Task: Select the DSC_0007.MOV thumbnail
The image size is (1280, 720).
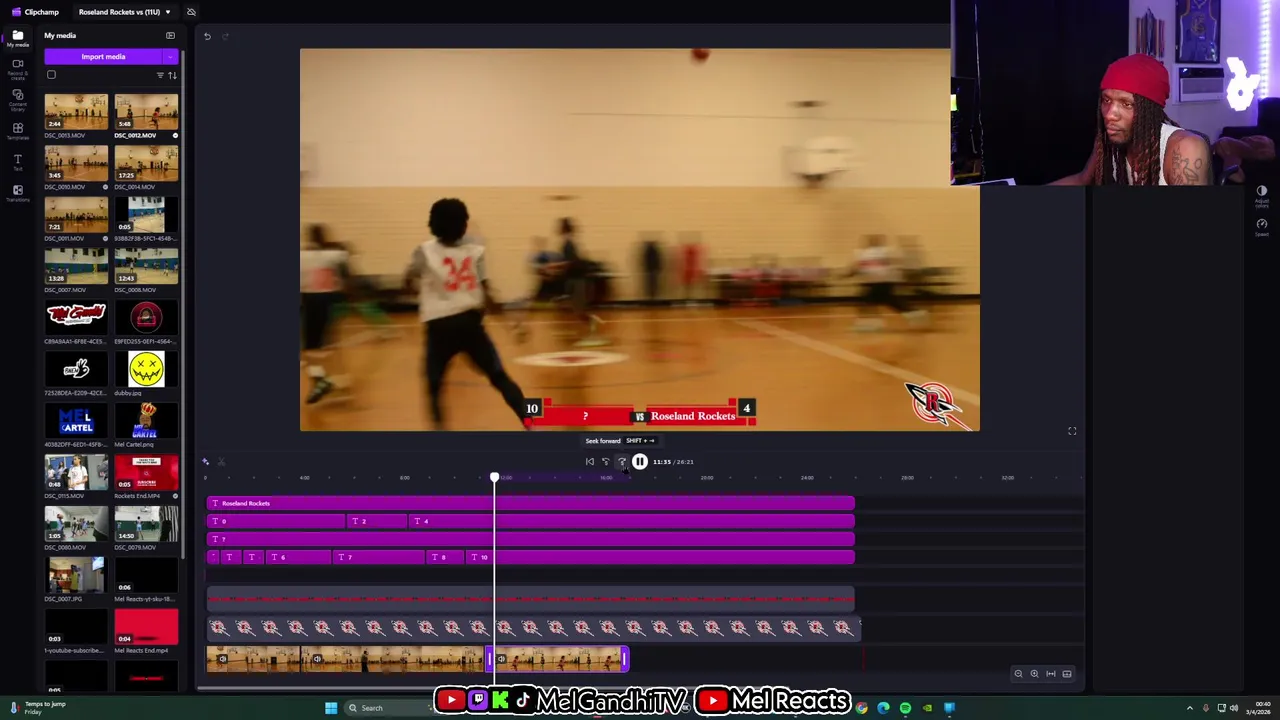Action: pyautogui.click(x=76, y=266)
